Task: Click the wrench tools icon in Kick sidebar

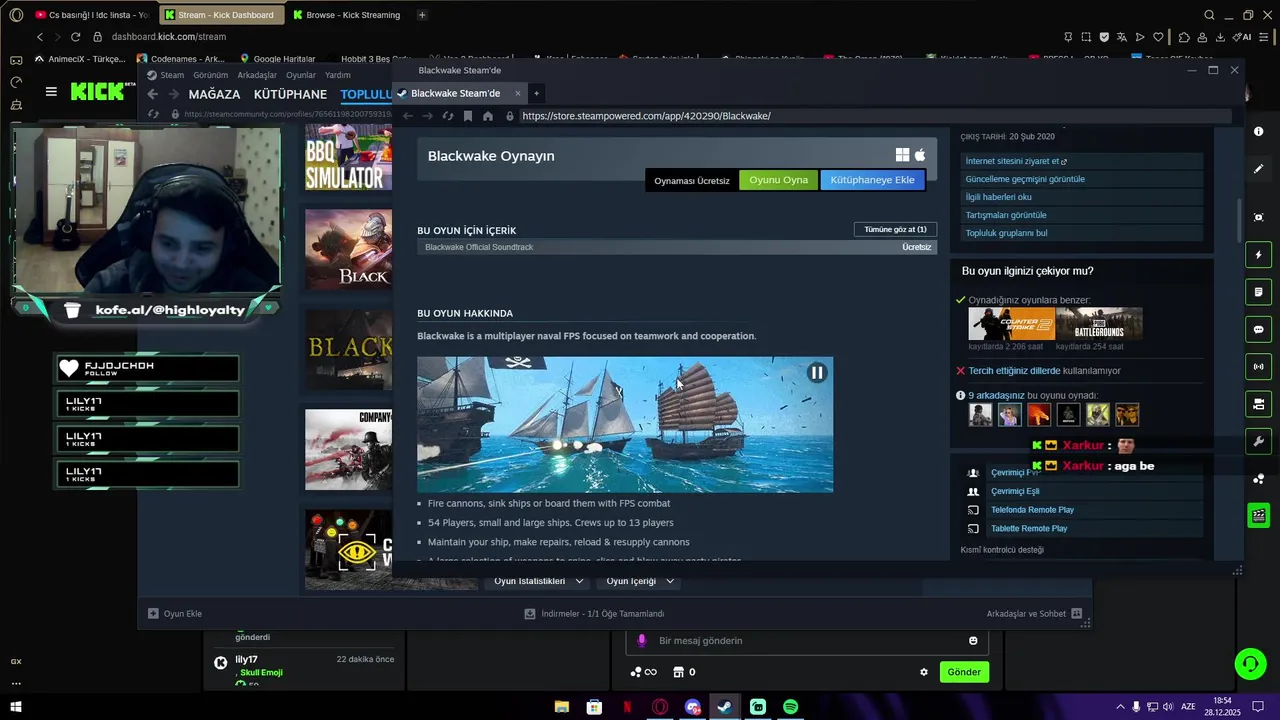Action: point(1258,441)
